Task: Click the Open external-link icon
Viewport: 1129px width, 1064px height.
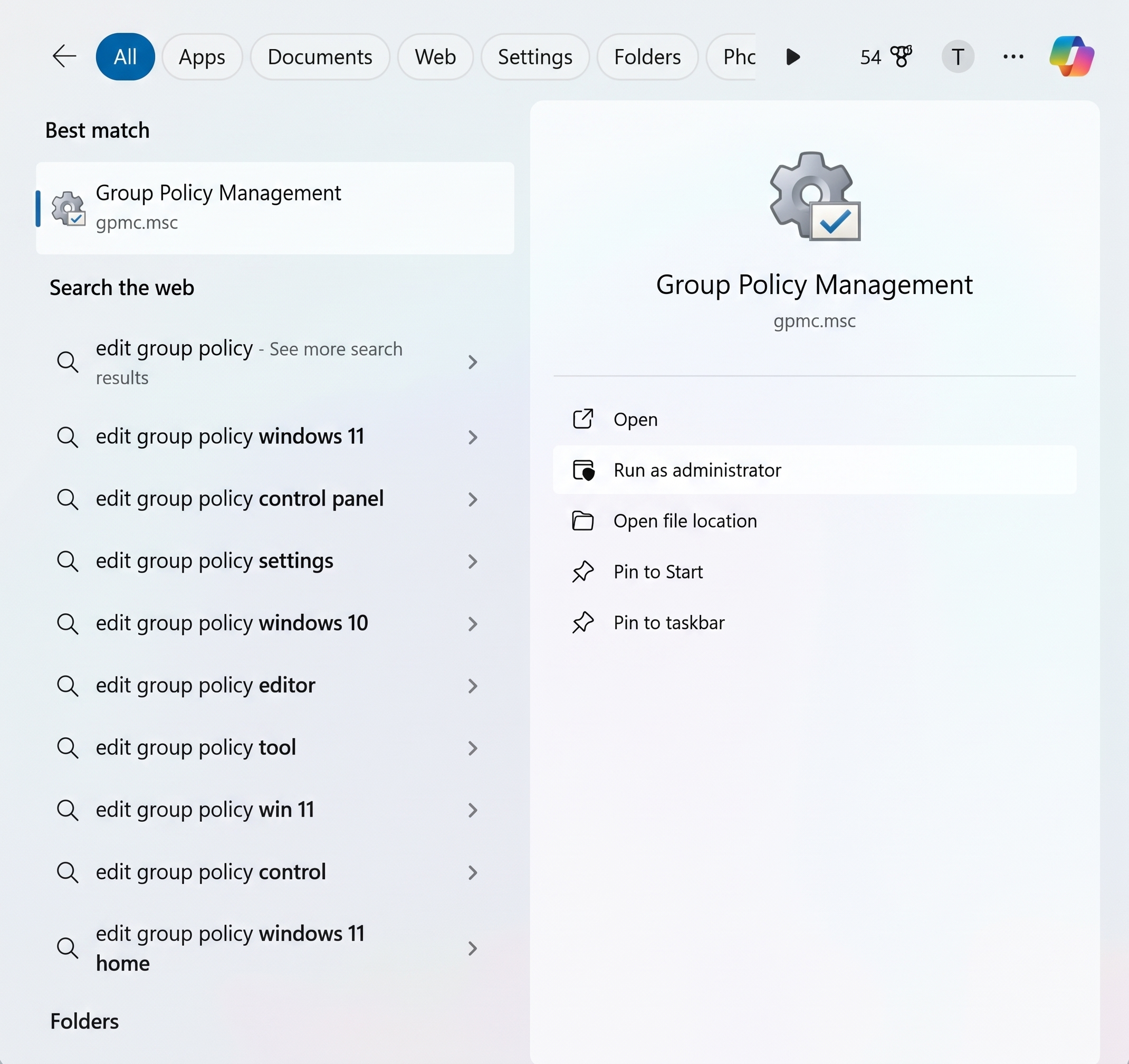Action: tap(582, 419)
